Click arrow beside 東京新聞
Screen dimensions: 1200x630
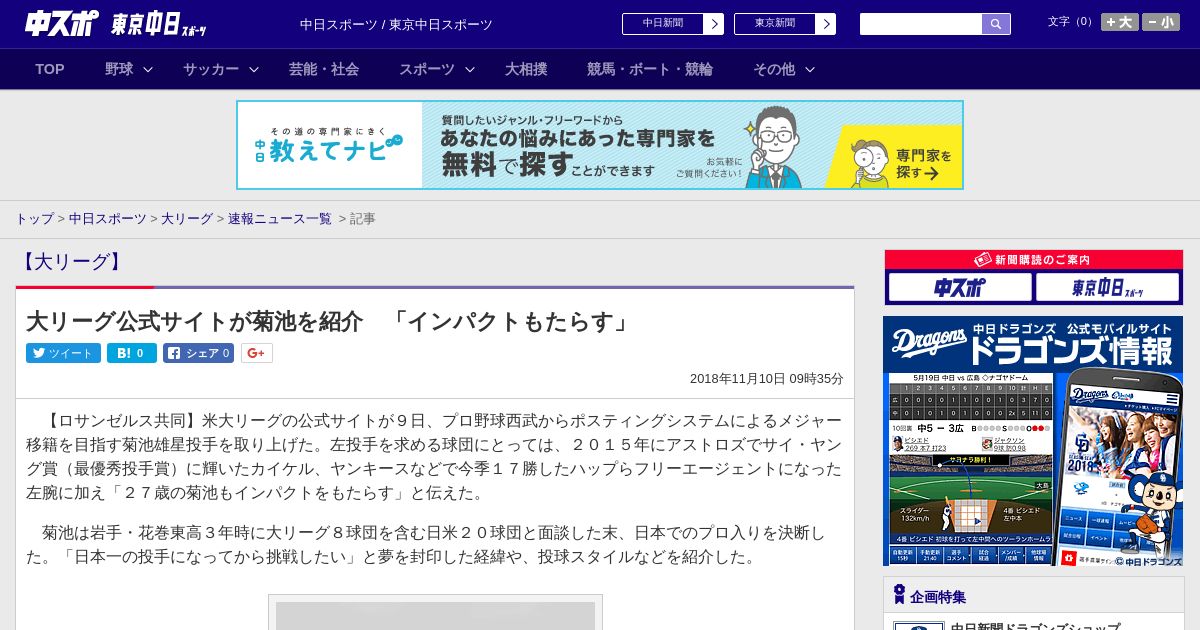point(825,24)
